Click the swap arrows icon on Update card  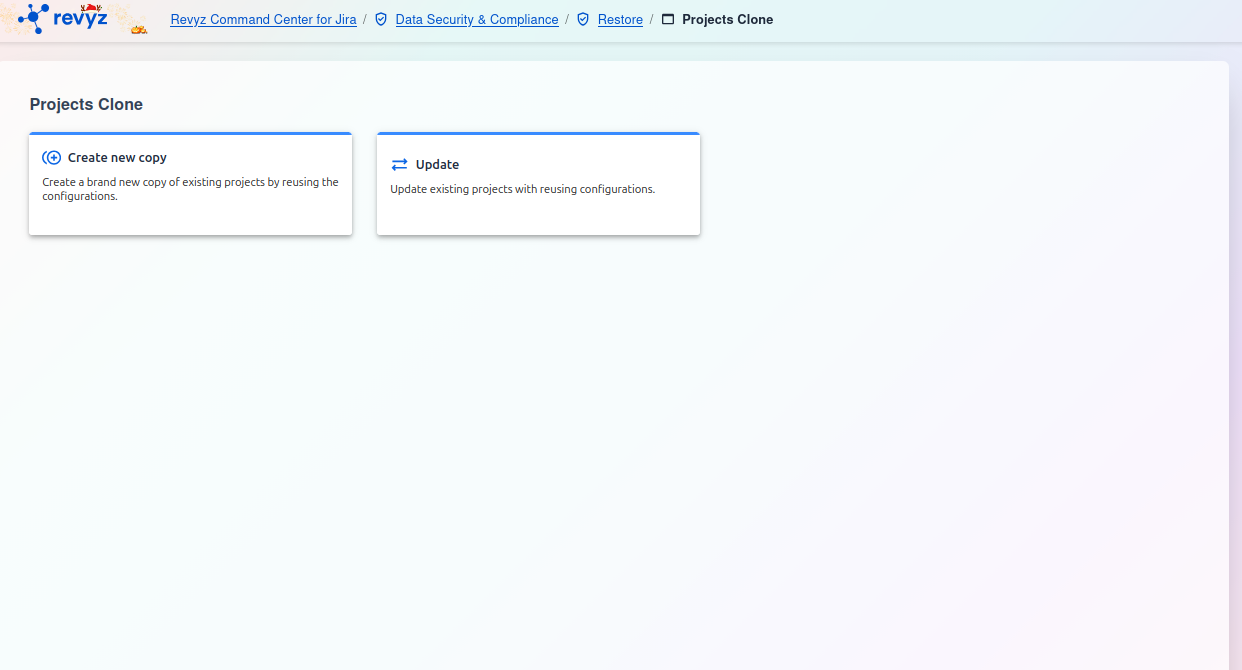(x=399, y=165)
